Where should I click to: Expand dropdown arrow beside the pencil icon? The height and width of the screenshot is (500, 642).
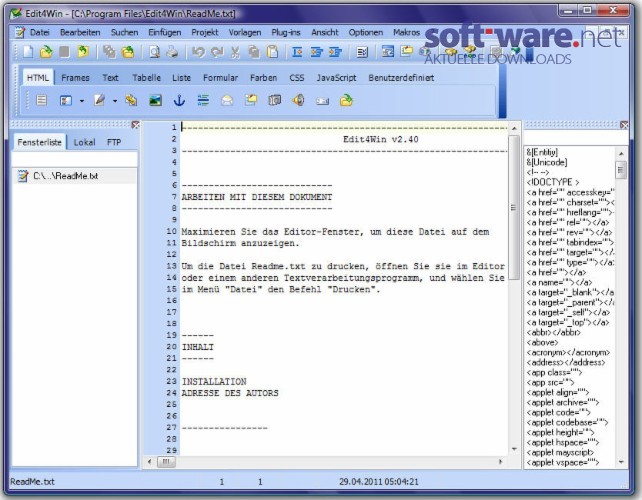coord(115,101)
